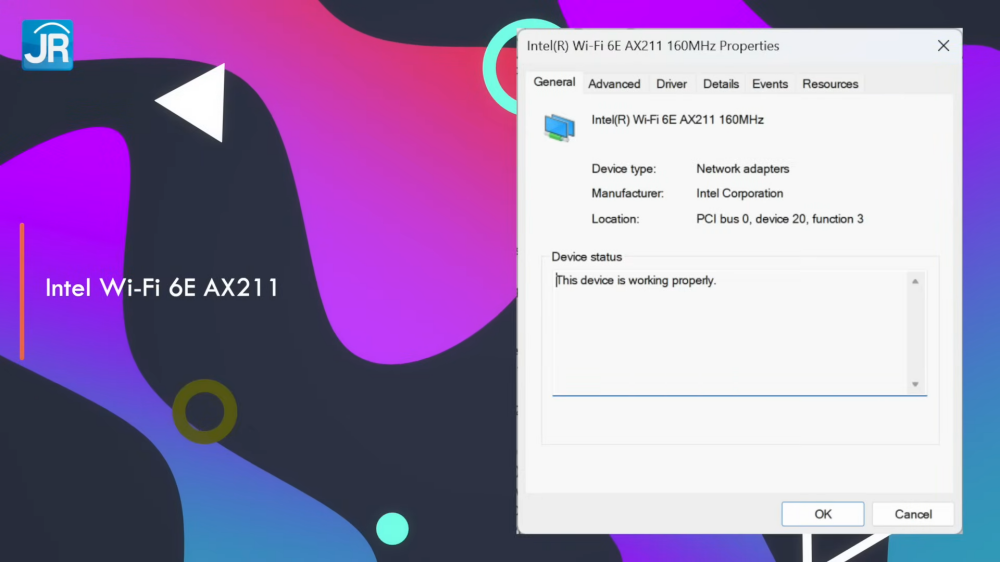
Task: View the Events tab
Action: point(770,84)
